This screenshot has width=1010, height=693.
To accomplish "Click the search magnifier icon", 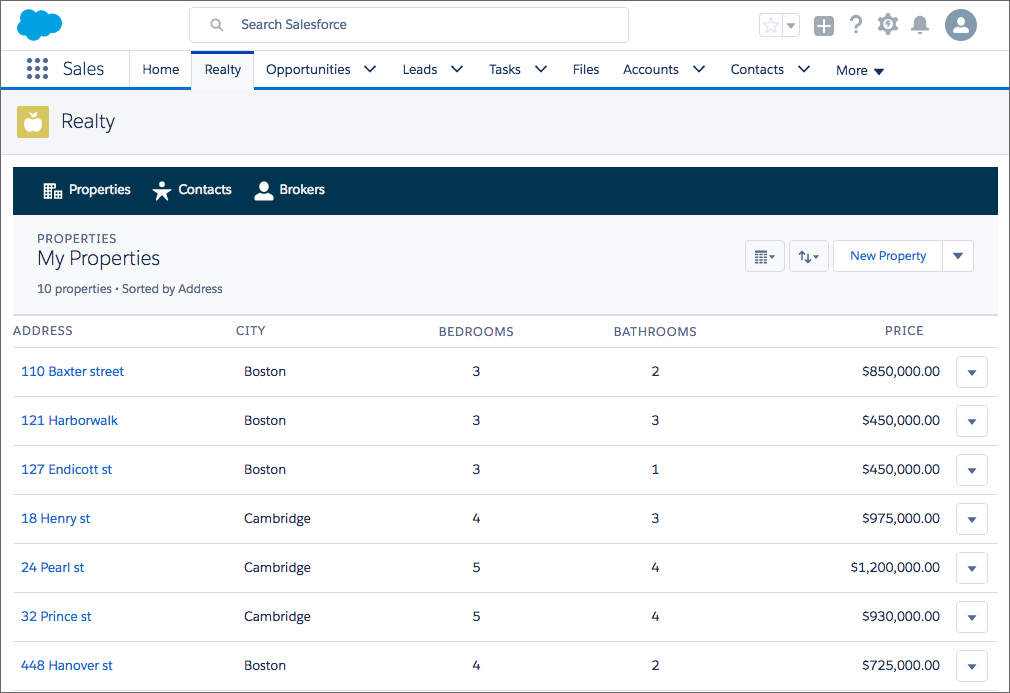I will tap(217, 25).
